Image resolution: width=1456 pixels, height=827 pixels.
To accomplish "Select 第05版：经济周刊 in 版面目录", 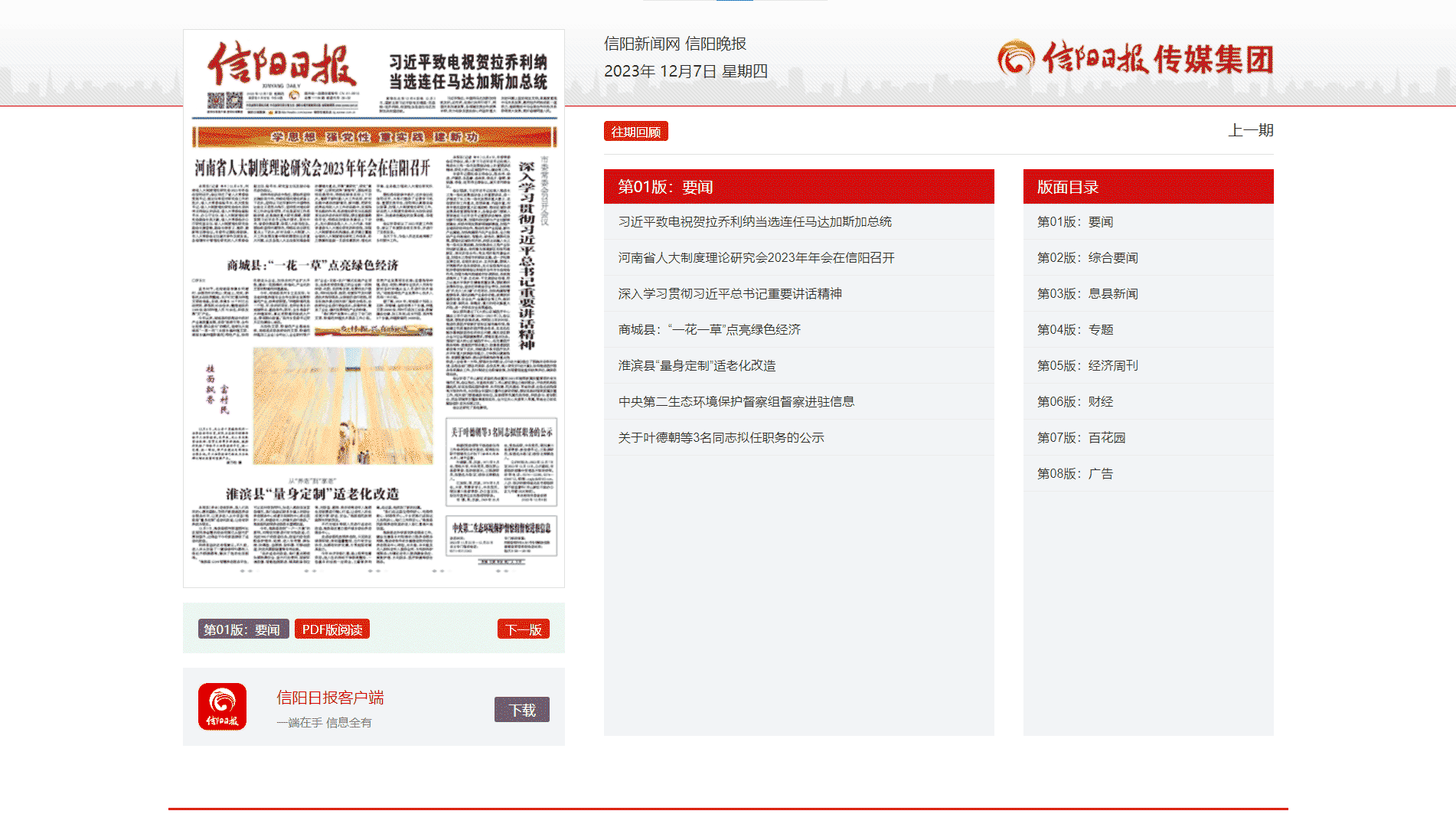I will tap(1087, 366).
